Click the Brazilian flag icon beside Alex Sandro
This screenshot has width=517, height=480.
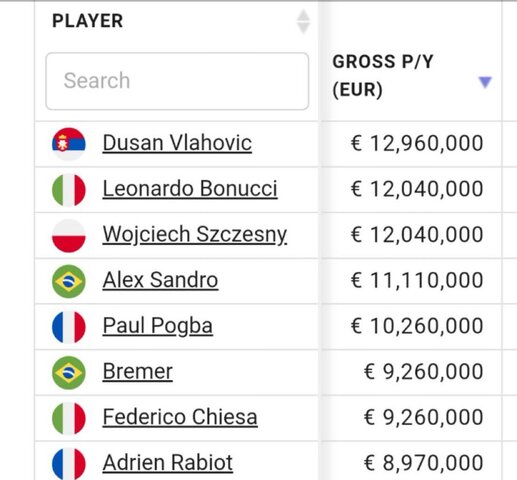[69, 281]
